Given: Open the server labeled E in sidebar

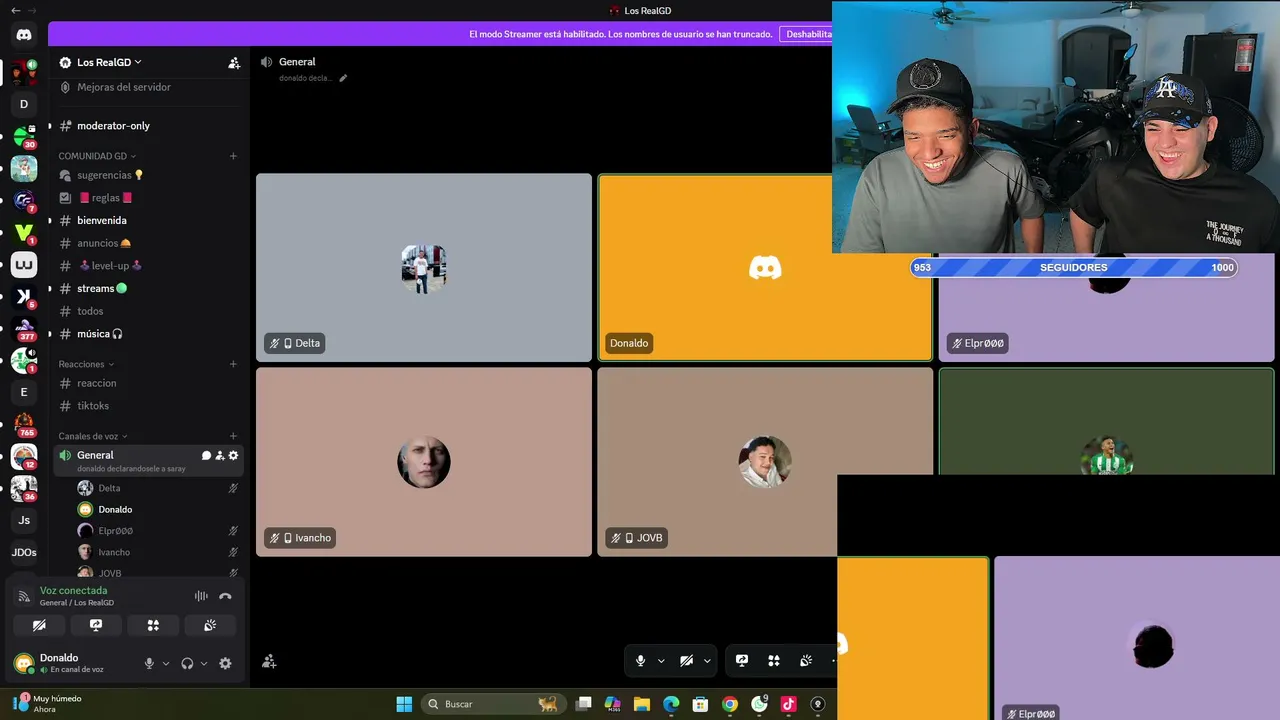Looking at the screenshot, I should click(x=24, y=392).
